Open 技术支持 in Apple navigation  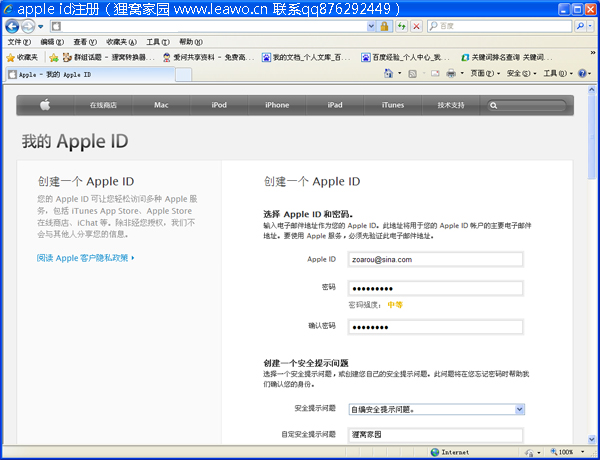pyautogui.click(x=451, y=105)
